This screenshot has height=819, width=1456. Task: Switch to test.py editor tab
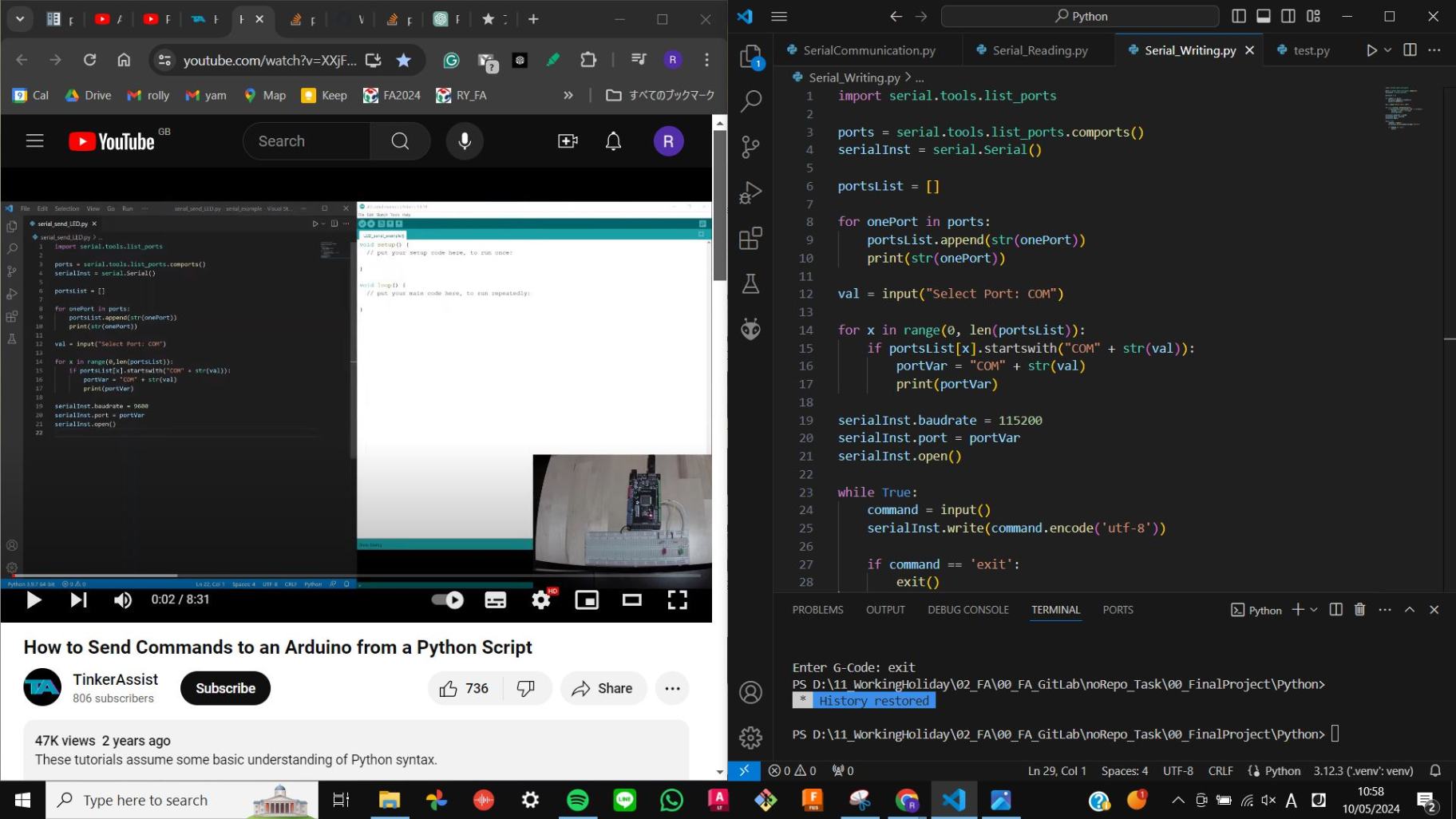pyautogui.click(x=1312, y=50)
